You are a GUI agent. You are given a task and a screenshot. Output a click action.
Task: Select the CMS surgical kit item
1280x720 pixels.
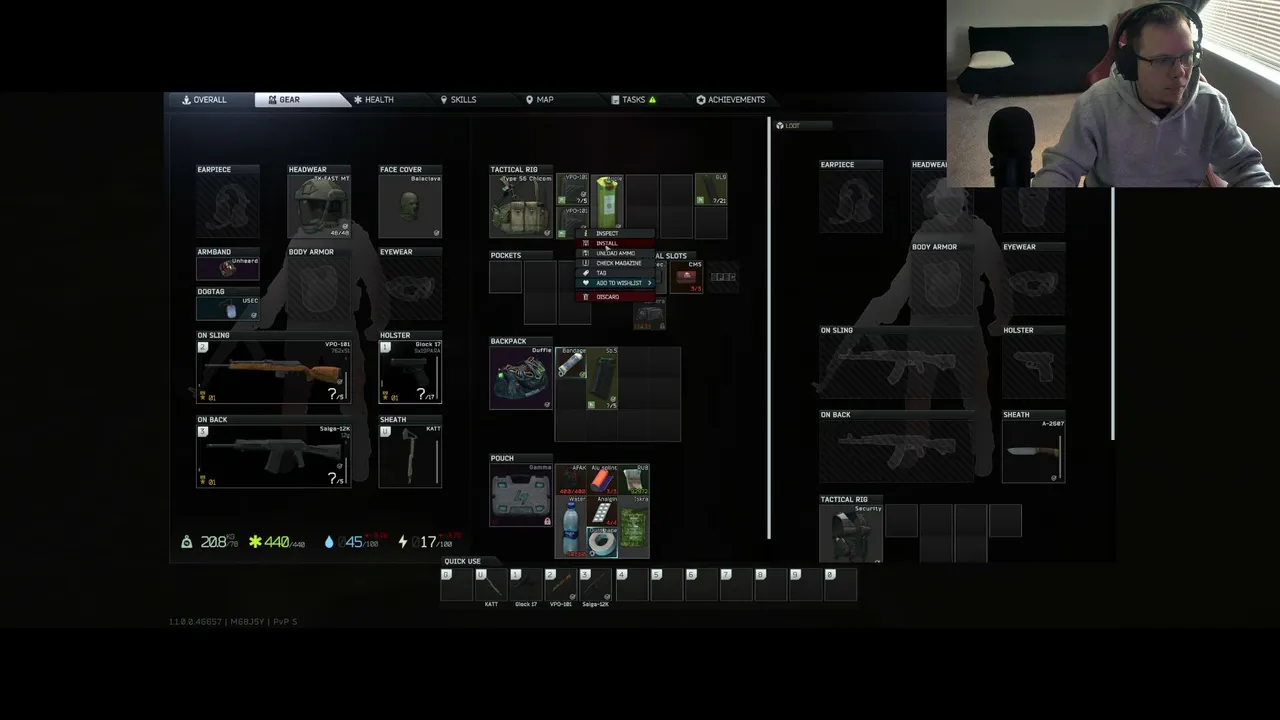pyautogui.click(x=689, y=277)
